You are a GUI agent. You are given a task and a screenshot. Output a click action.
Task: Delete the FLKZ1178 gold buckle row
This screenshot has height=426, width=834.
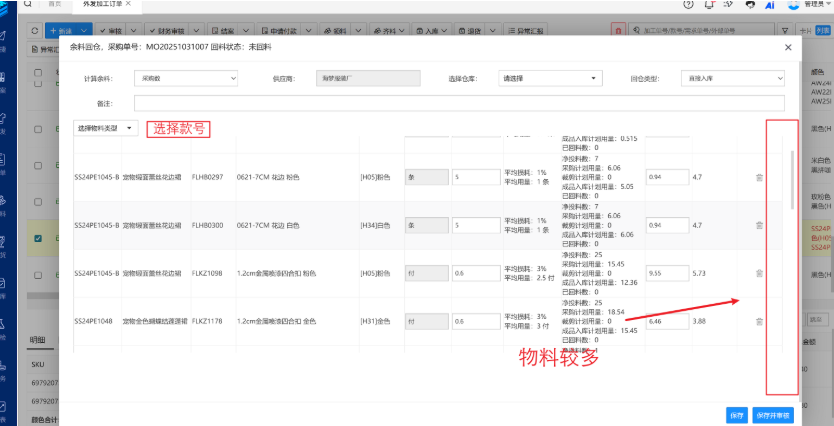coord(759,321)
